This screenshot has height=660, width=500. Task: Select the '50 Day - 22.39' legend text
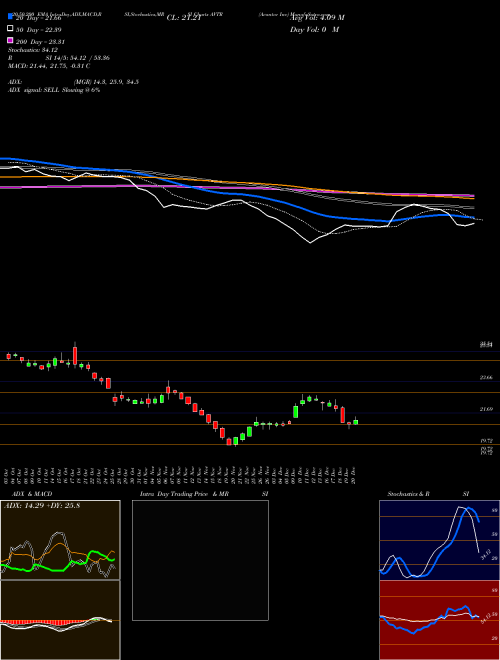[40, 30]
